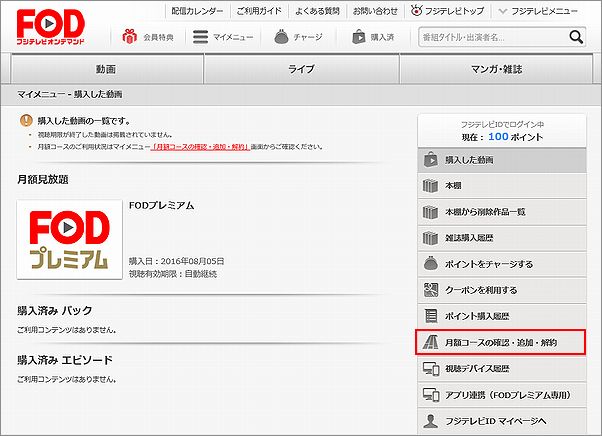Click the red 月額コースの確認・追加・解約 inline link
This screenshot has height=436, width=602.
200,147
